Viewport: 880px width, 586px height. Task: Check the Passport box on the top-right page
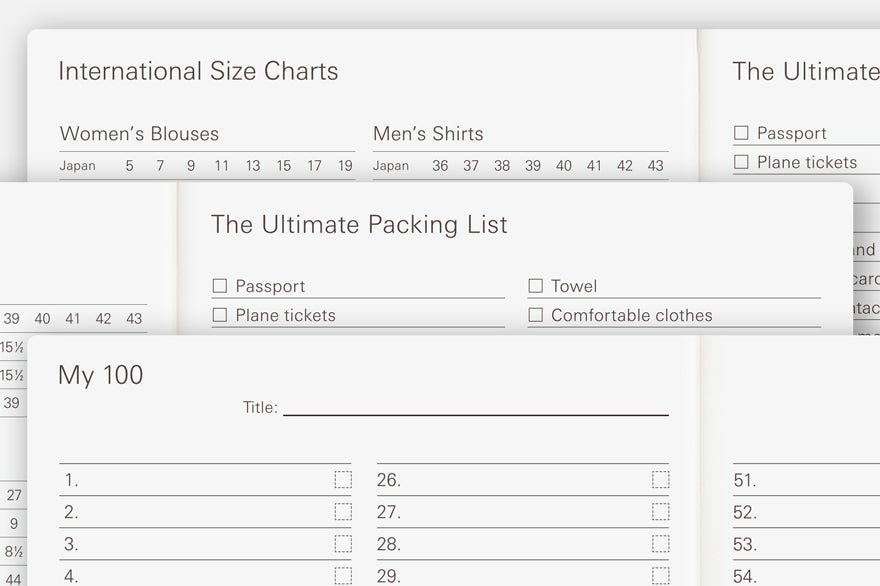pyautogui.click(x=741, y=133)
